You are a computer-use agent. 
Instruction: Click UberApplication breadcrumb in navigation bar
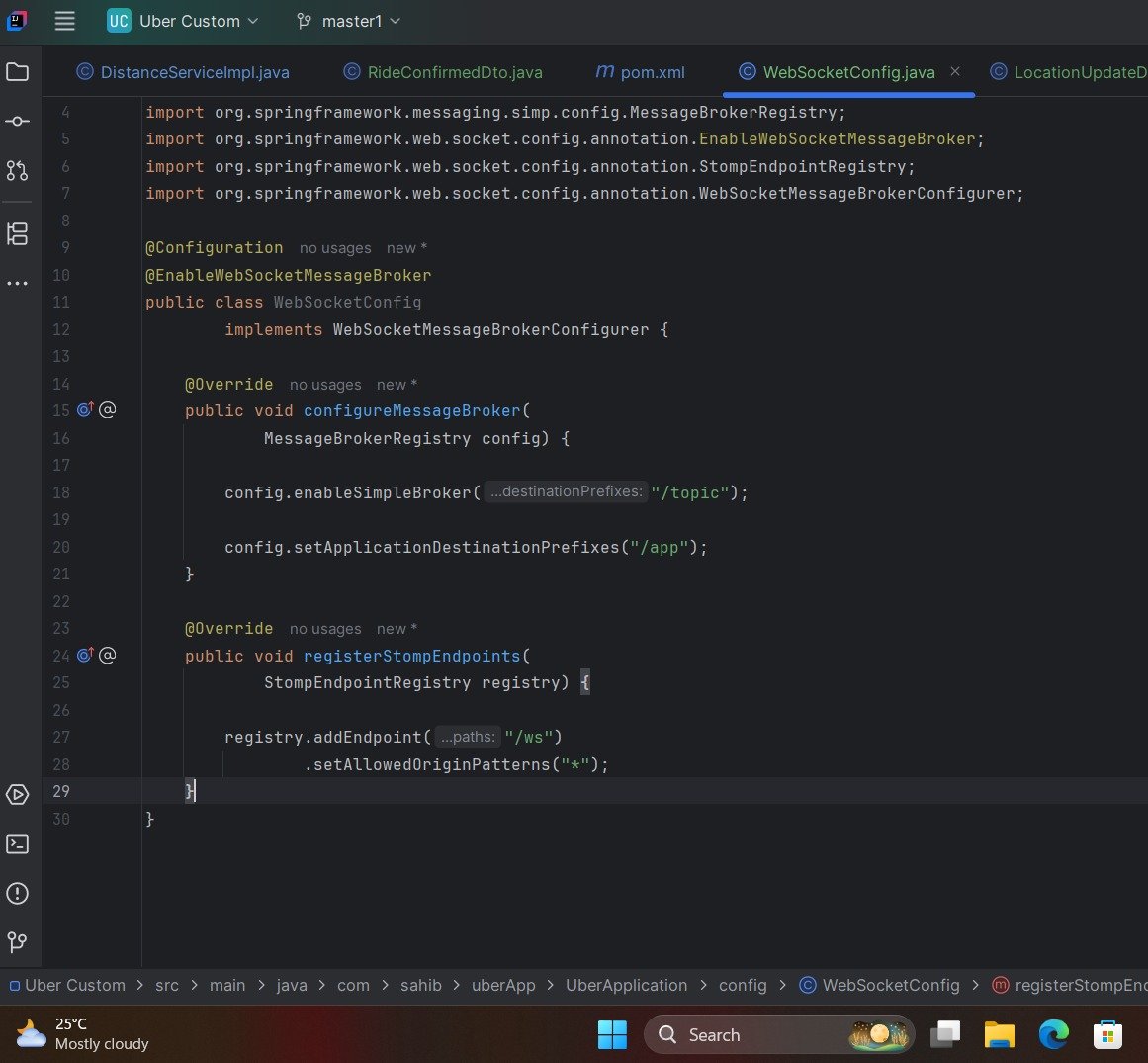(x=626, y=986)
